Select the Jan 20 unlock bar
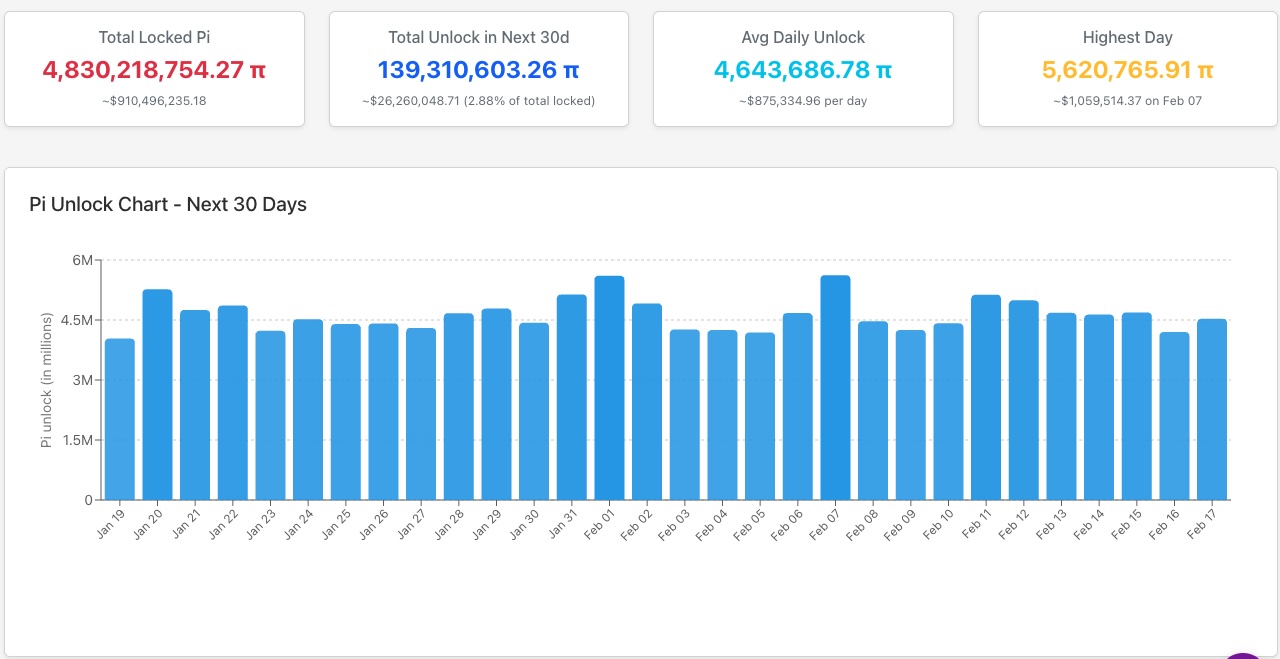Viewport: 1280px width, 659px height. [x=157, y=395]
